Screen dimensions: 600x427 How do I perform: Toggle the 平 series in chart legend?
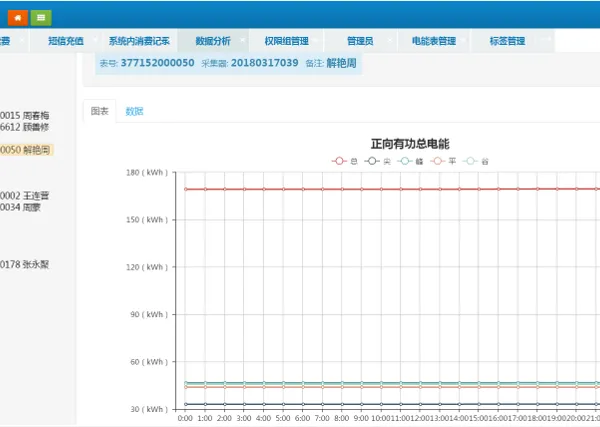pos(443,161)
